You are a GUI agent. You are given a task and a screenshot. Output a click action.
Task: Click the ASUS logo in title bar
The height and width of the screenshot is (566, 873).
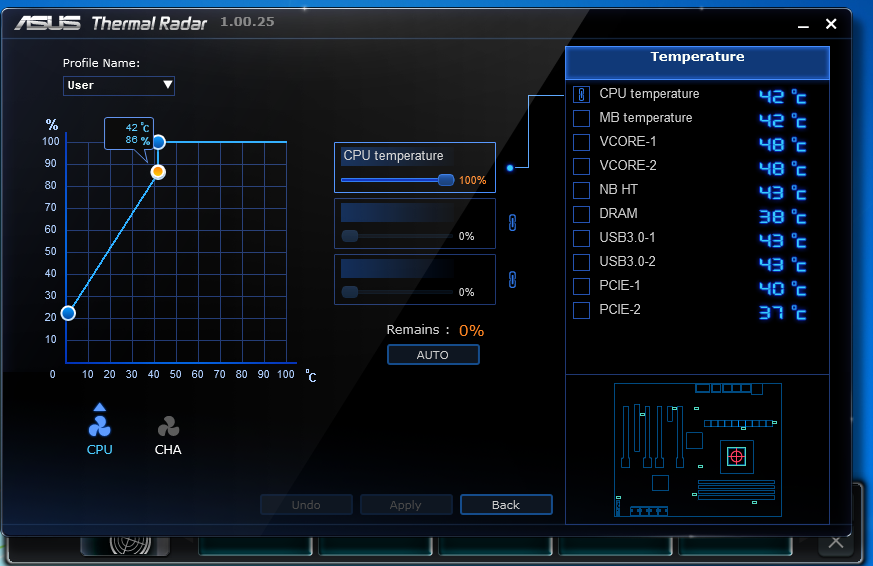point(47,23)
